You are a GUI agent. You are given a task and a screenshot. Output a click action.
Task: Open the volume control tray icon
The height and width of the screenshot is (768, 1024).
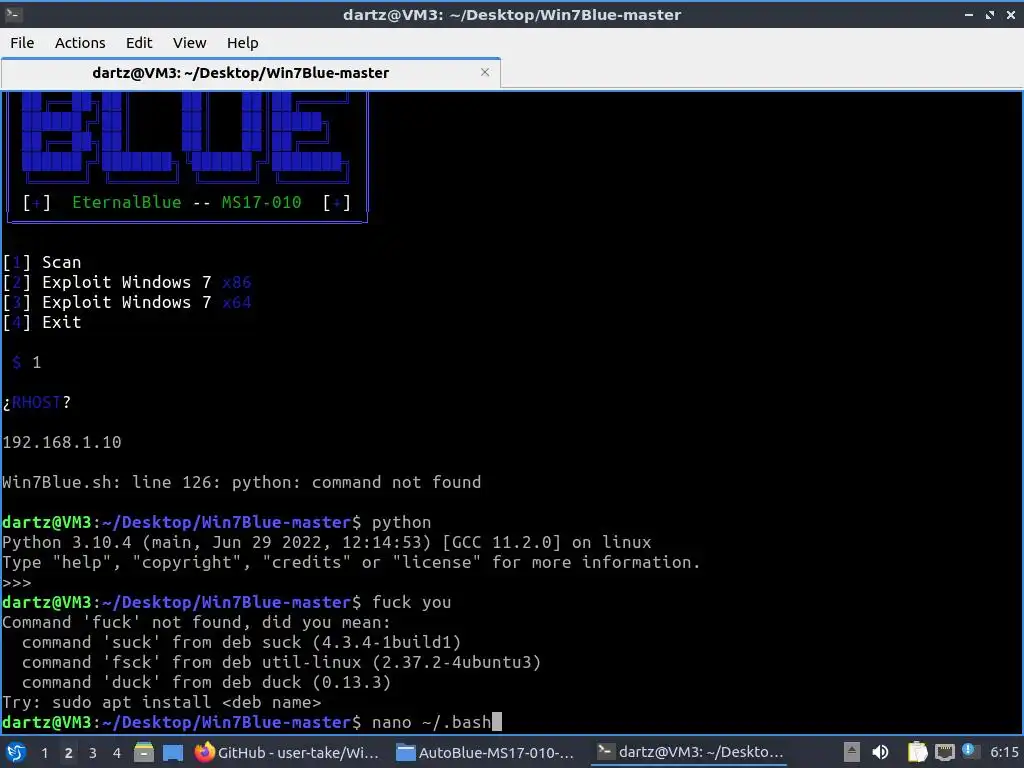point(880,752)
